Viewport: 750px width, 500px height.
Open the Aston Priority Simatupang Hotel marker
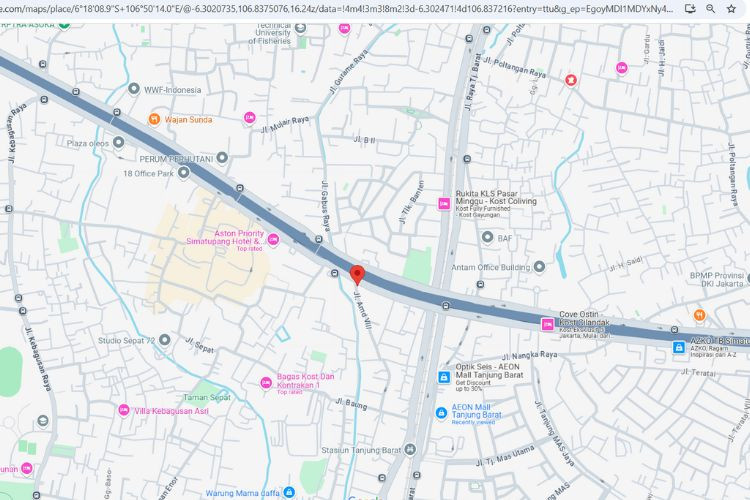[x=273, y=239]
